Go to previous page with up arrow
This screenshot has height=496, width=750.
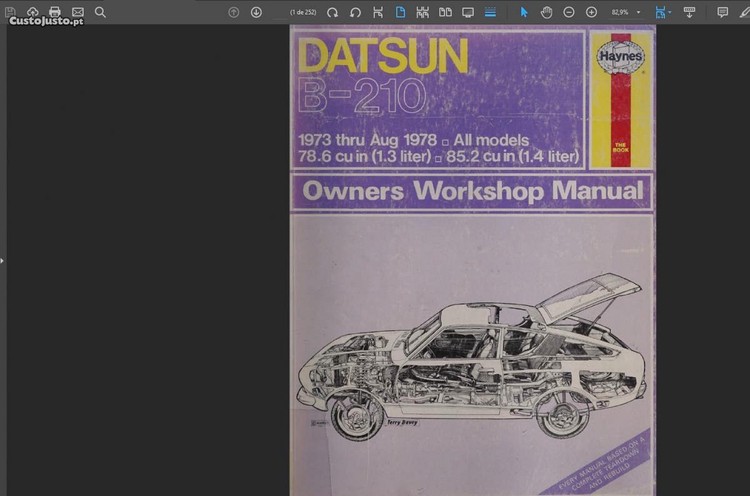(x=234, y=12)
